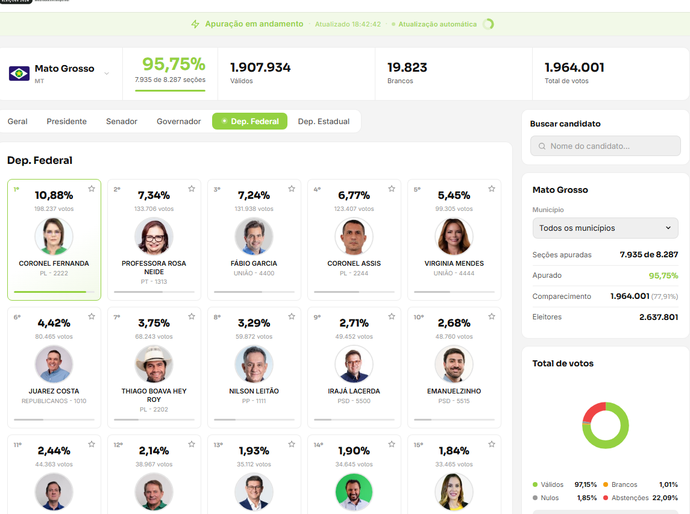Viewport: 690px width, 514px height.
Task: Star the 11th place 2,44% card
Action: (x=92, y=444)
